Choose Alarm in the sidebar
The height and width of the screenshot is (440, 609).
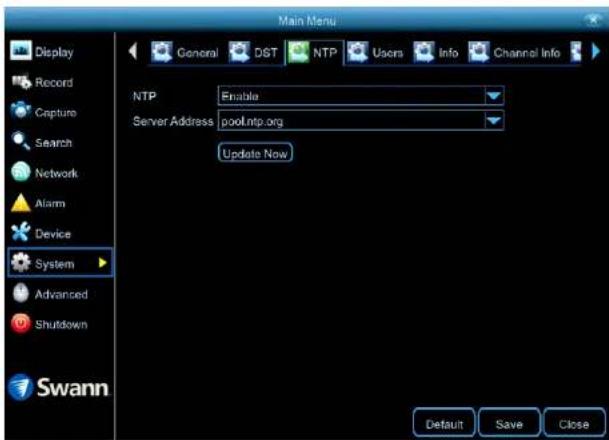pyautogui.click(x=50, y=203)
